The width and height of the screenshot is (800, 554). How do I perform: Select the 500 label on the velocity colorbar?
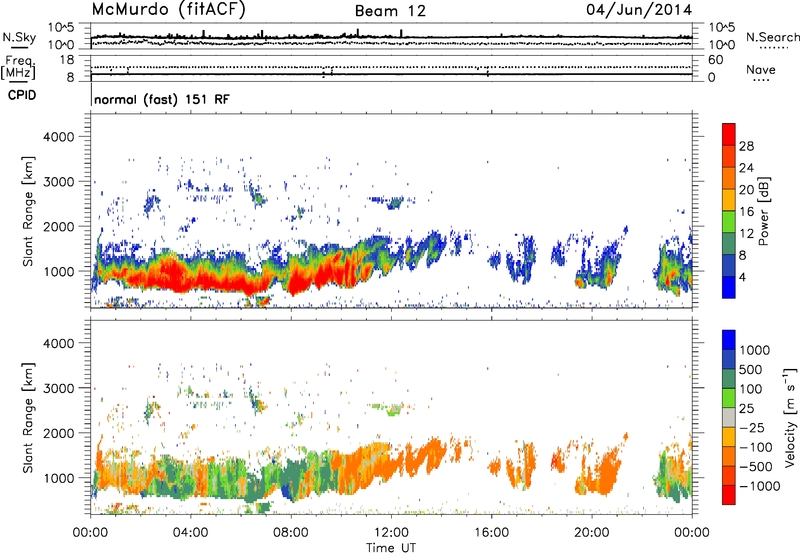point(751,370)
